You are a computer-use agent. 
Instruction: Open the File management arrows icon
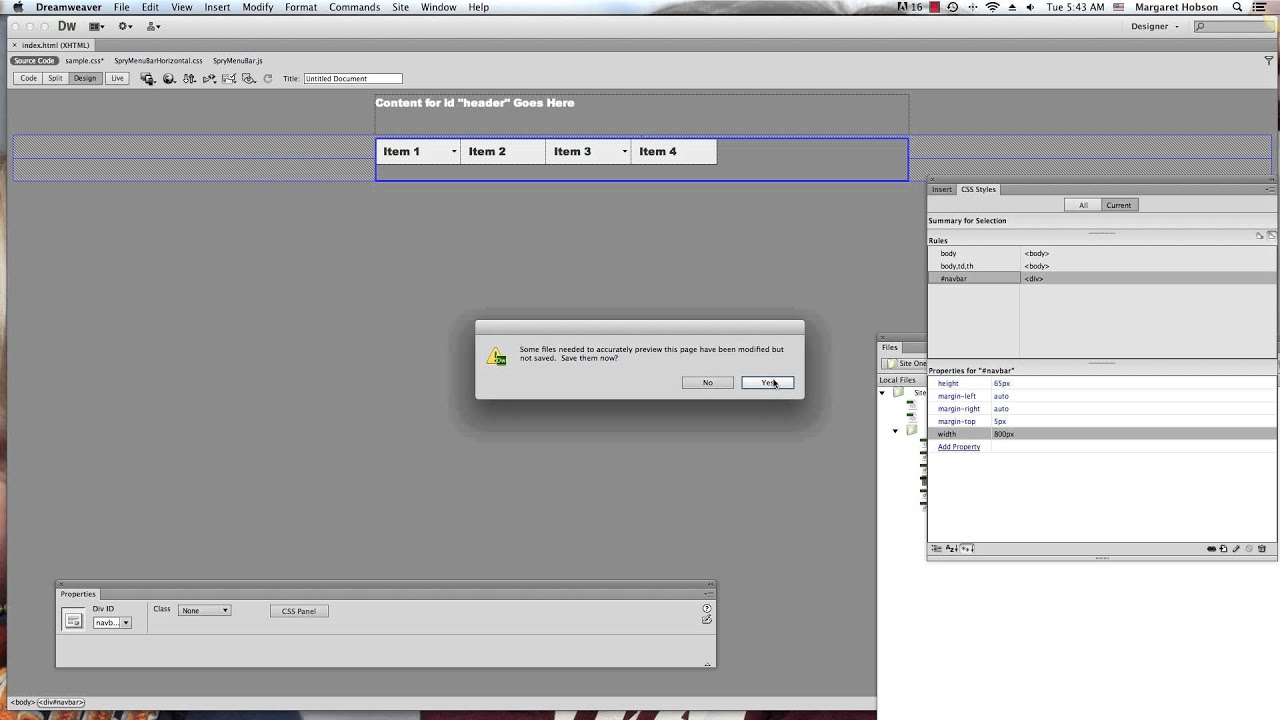[x=189, y=79]
